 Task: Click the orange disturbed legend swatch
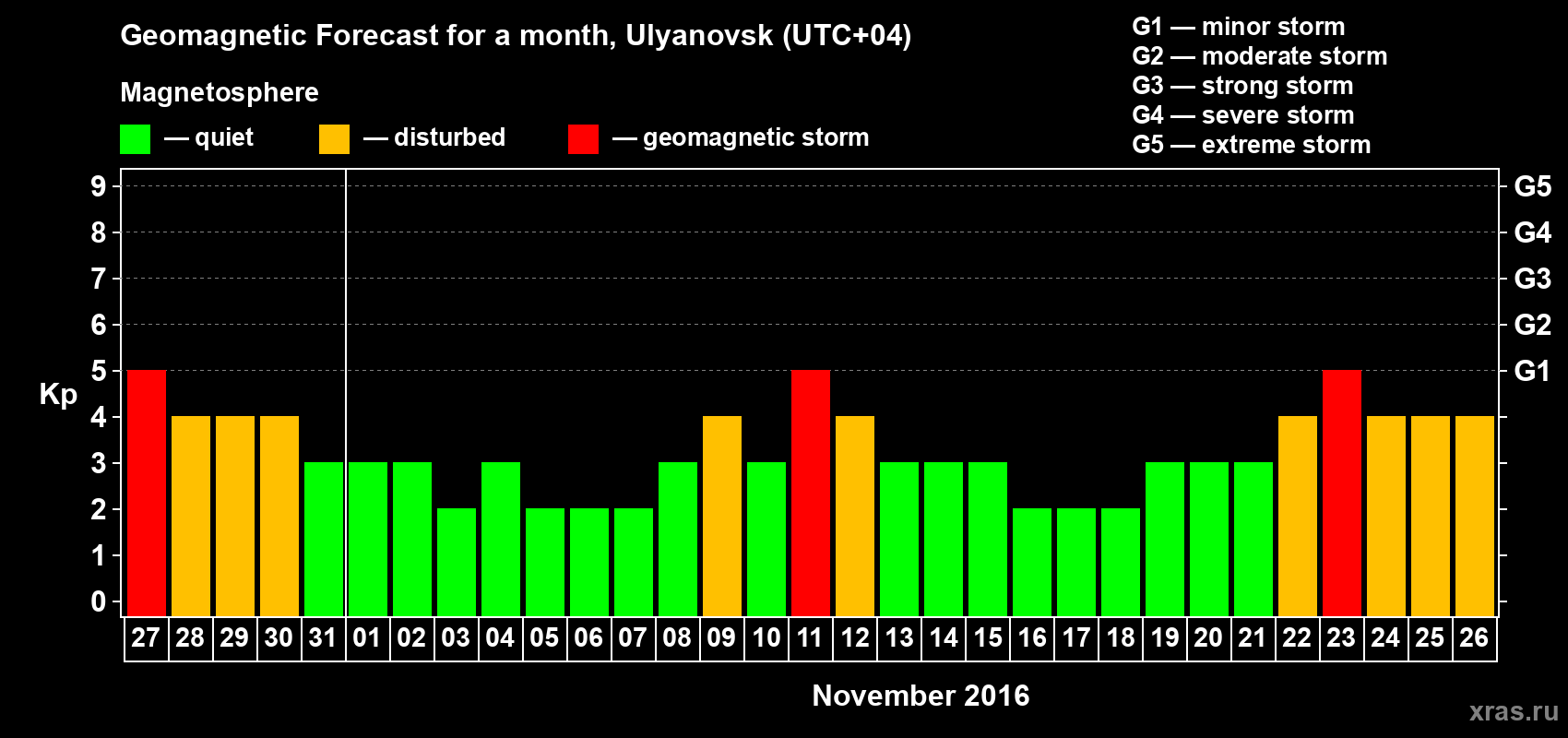pyautogui.click(x=334, y=139)
